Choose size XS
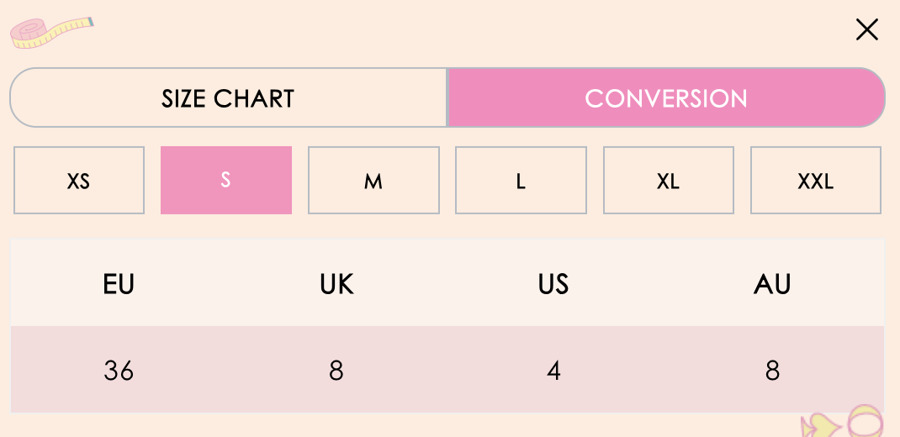The height and width of the screenshot is (437, 900). [79, 180]
